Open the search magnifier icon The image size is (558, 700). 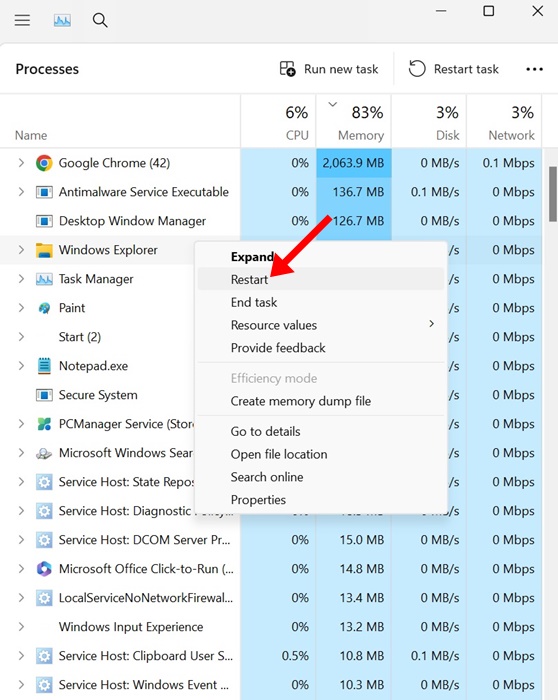[x=100, y=20]
